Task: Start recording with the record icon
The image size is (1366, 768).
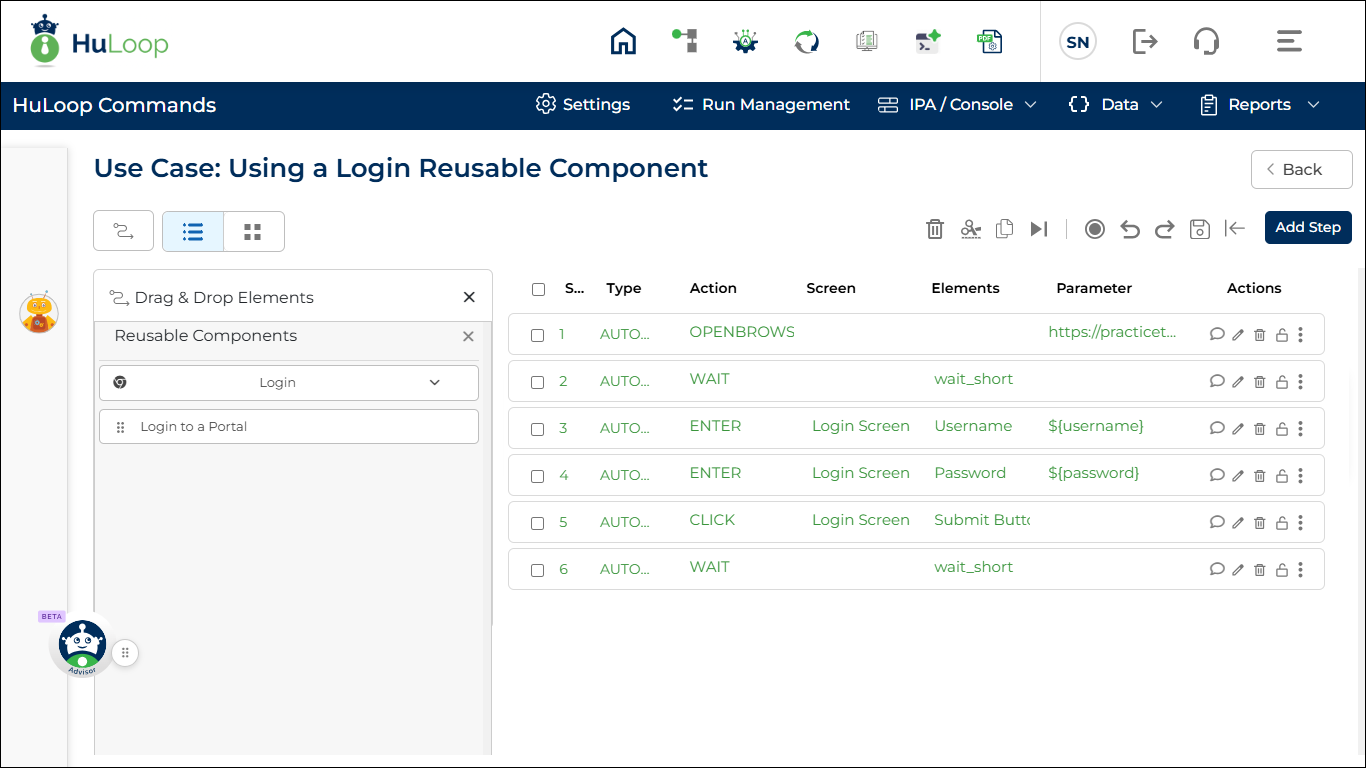Action: (1095, 229)
